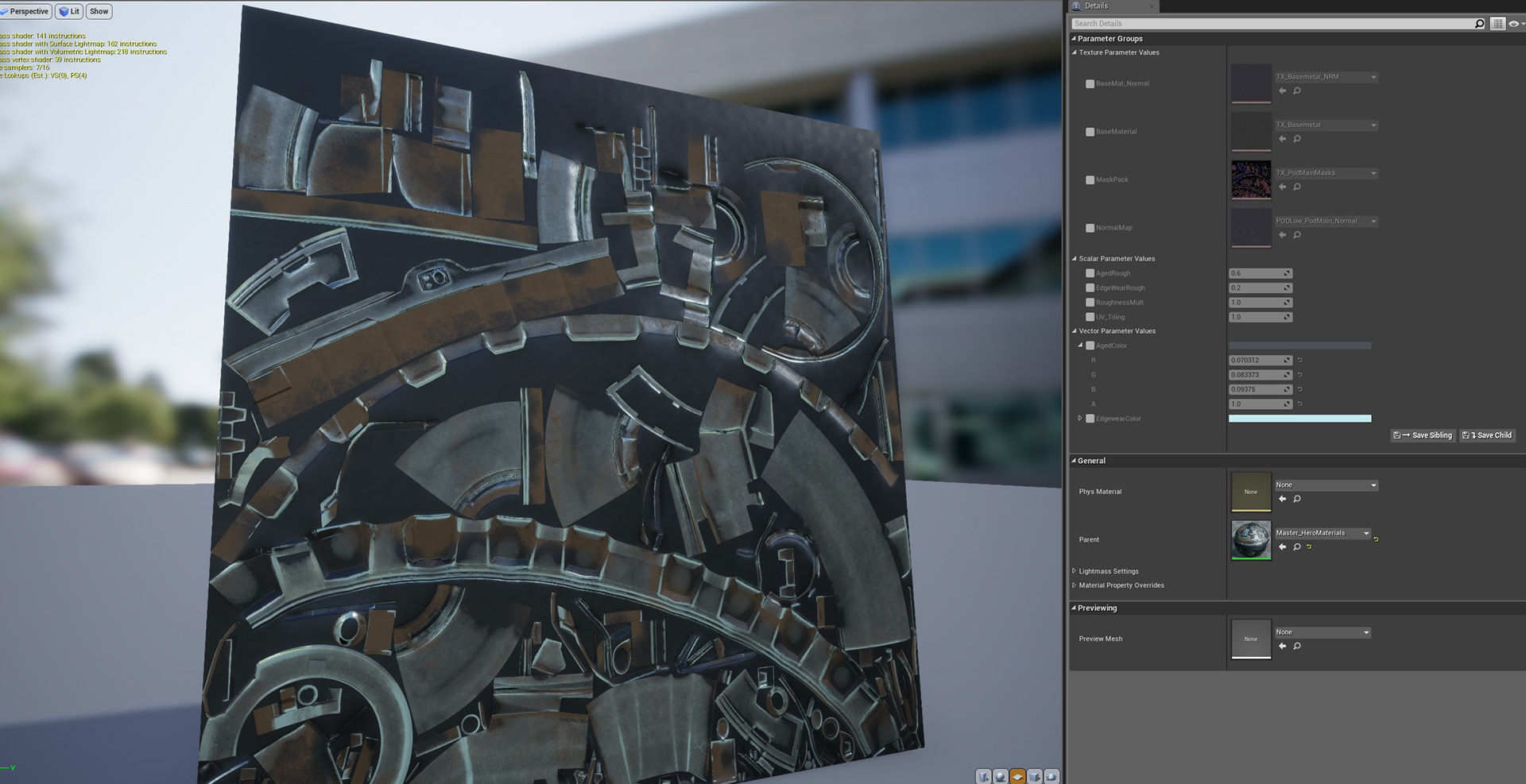Open the TX_PodMainMasks texture dropdown
The width and height of the screenshot is (1526, 784).
pyautogui.click(x=1326, y=173)
